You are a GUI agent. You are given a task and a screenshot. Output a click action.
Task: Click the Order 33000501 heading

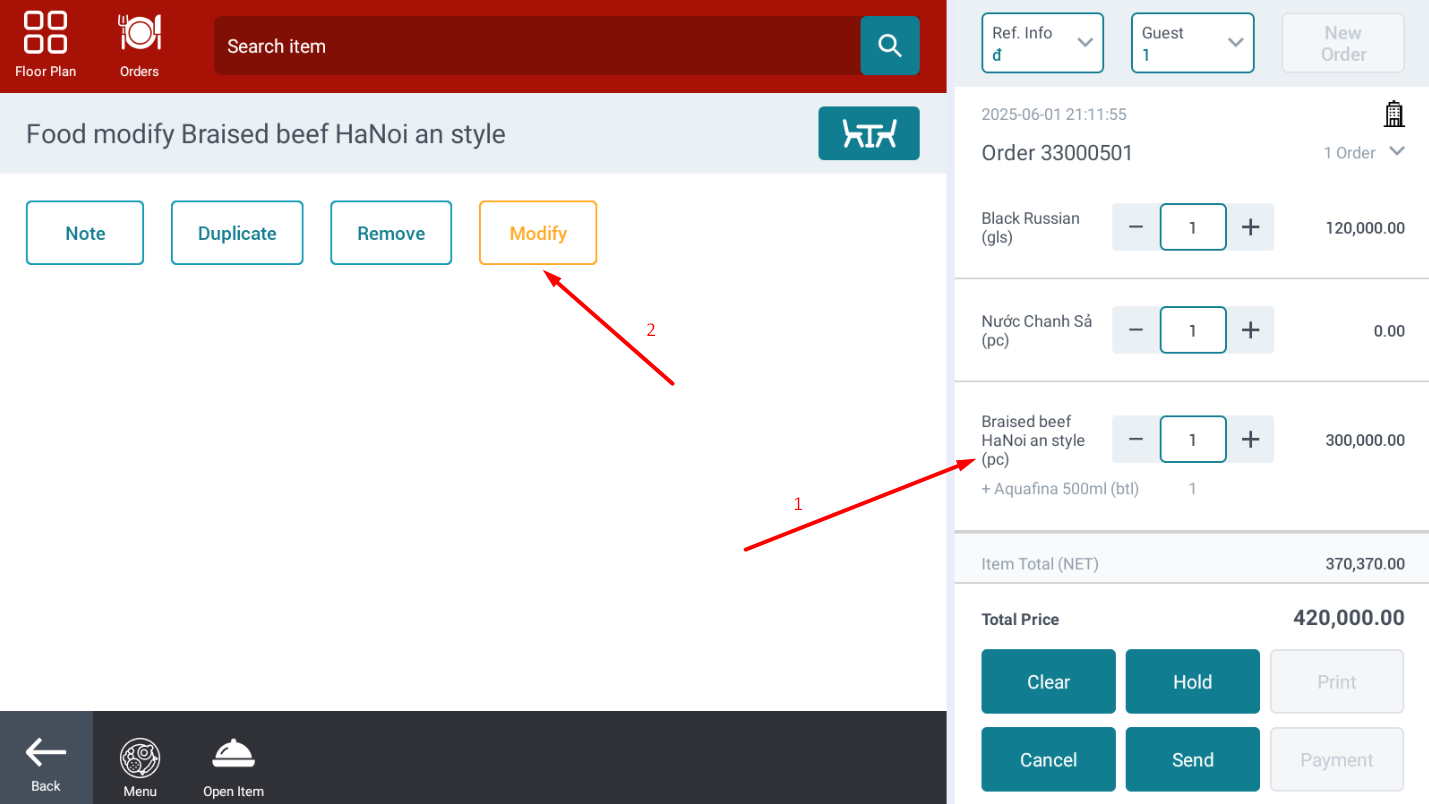[x=1057, y=153]
